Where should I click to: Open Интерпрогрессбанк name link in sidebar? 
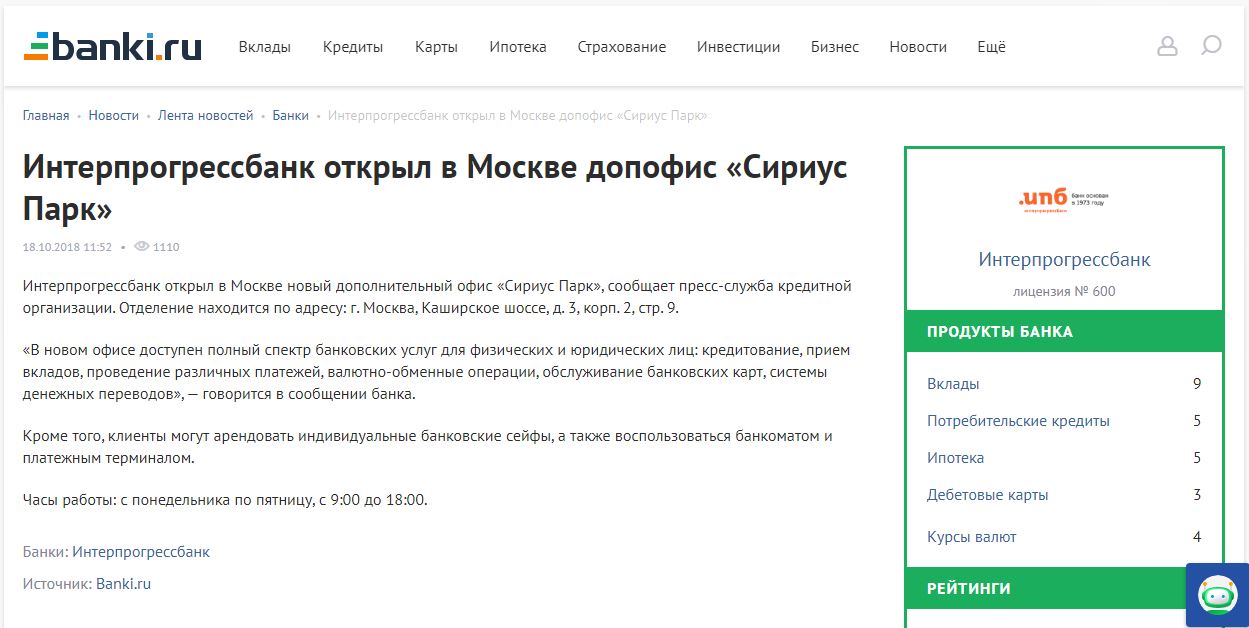pyautogui.click(x=1064, y=260)
